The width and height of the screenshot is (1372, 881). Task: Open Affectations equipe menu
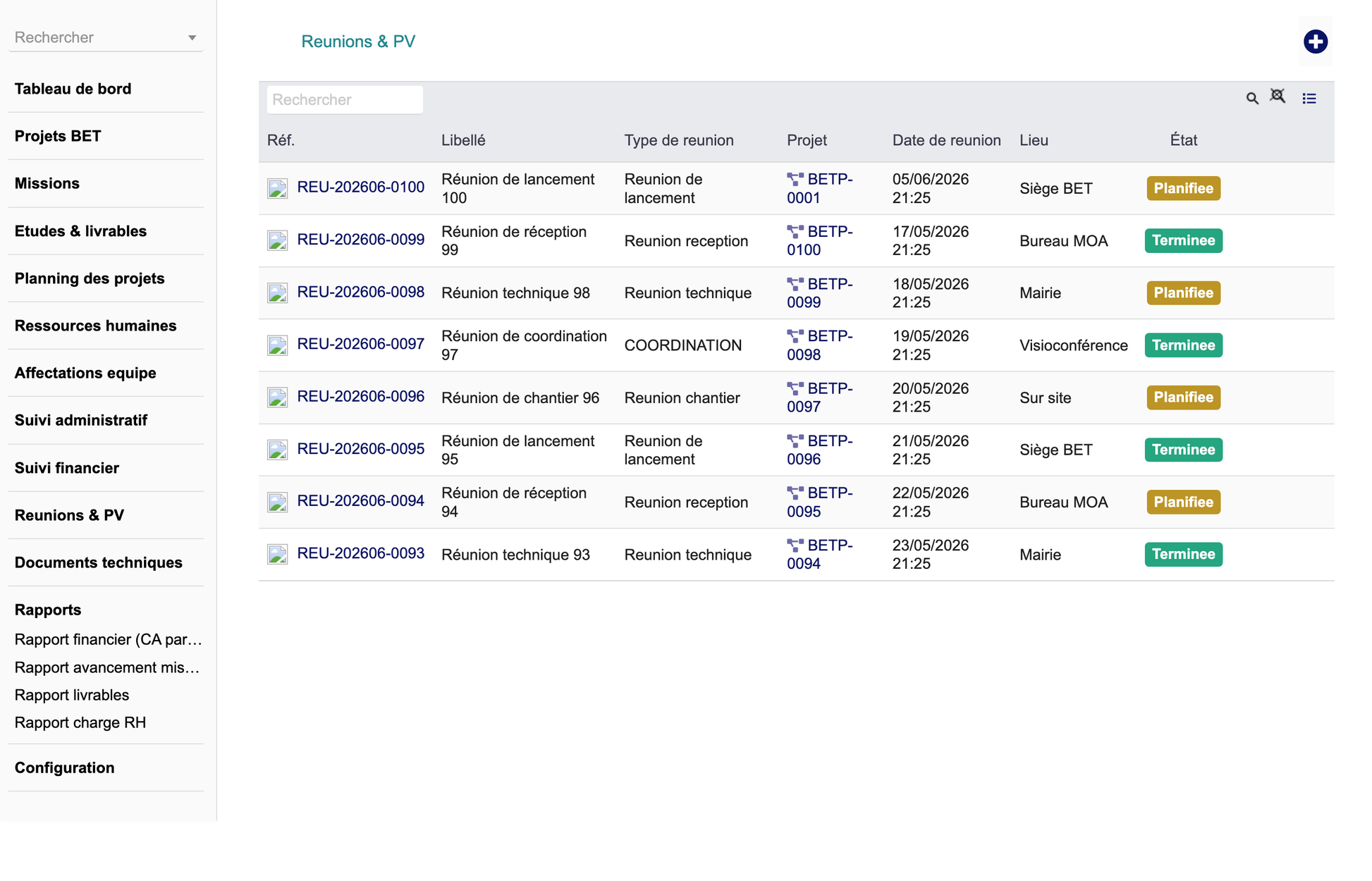pyautogui.click(x=85, y=373)
